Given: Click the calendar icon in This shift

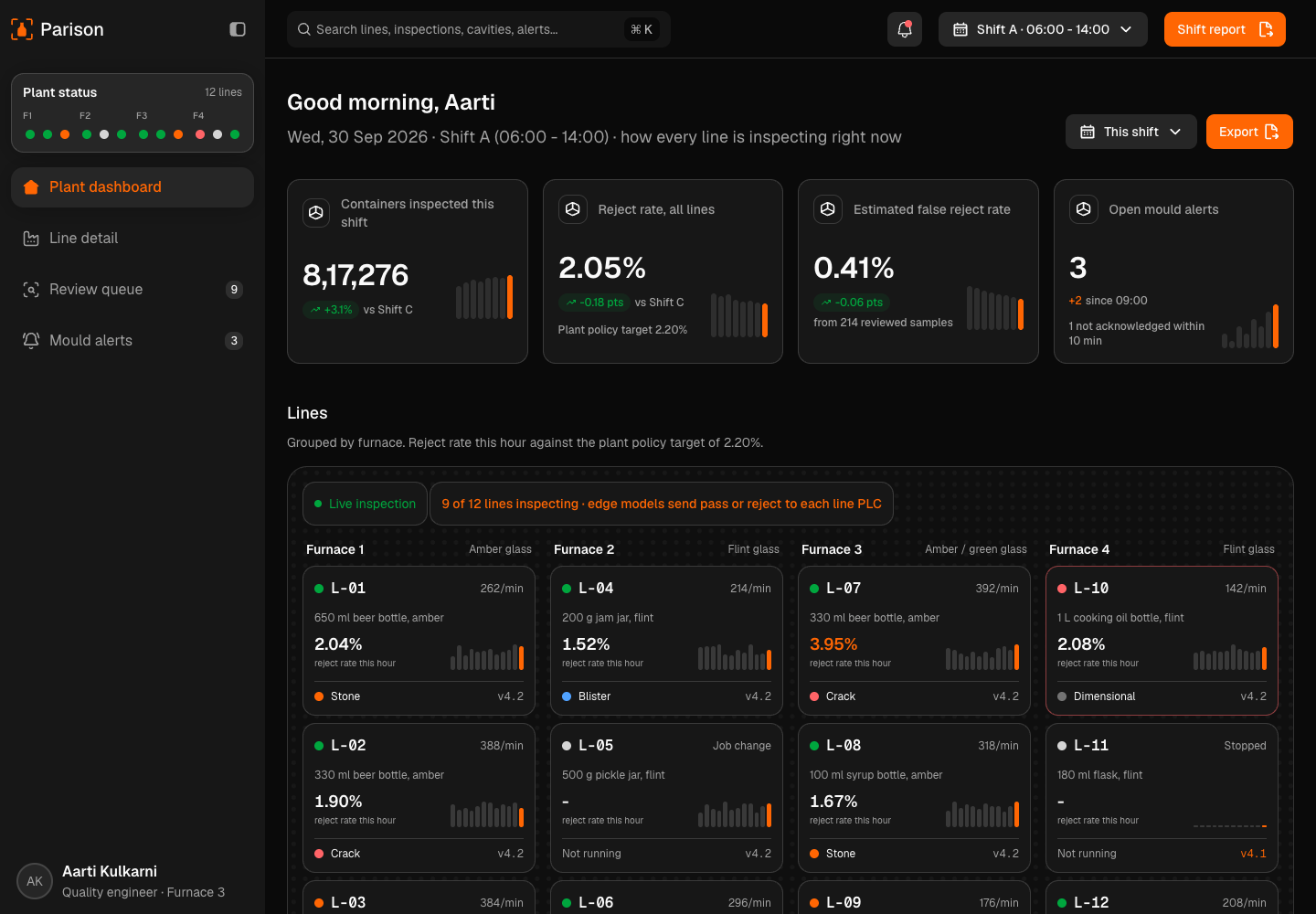Looking at the screenshot, I should pyautogui.click(x=1088, y=132).
